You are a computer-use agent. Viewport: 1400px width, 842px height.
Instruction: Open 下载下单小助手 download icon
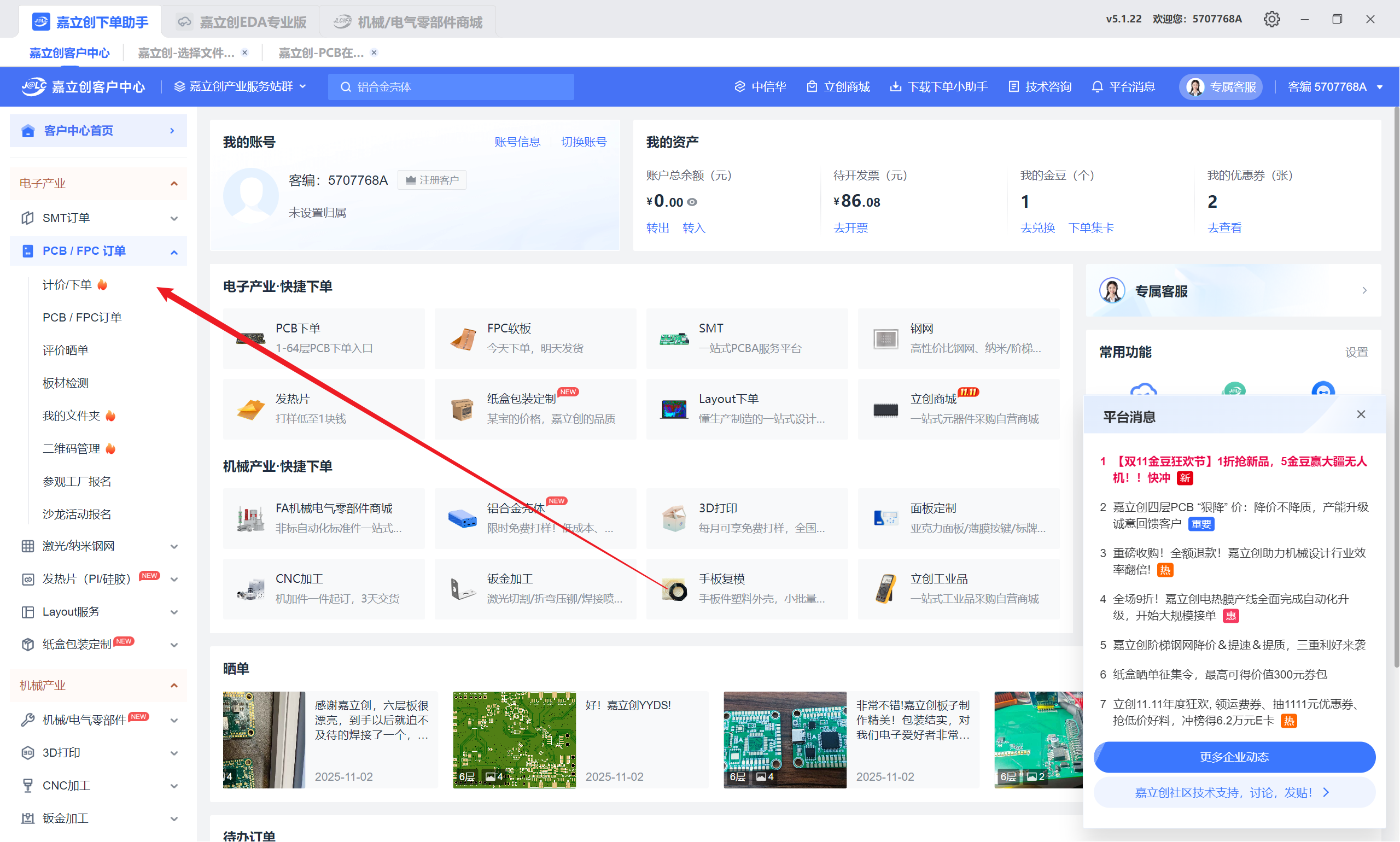point(895,87)
